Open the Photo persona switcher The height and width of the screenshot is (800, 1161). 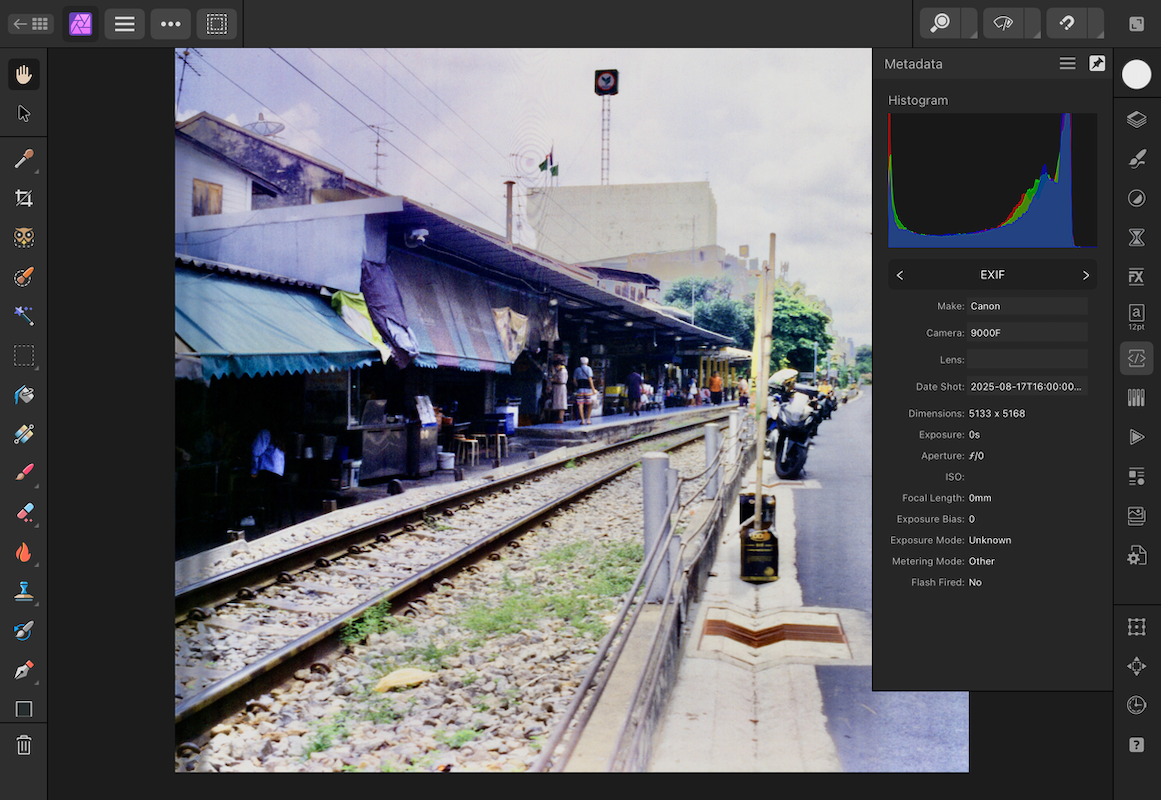81,24
